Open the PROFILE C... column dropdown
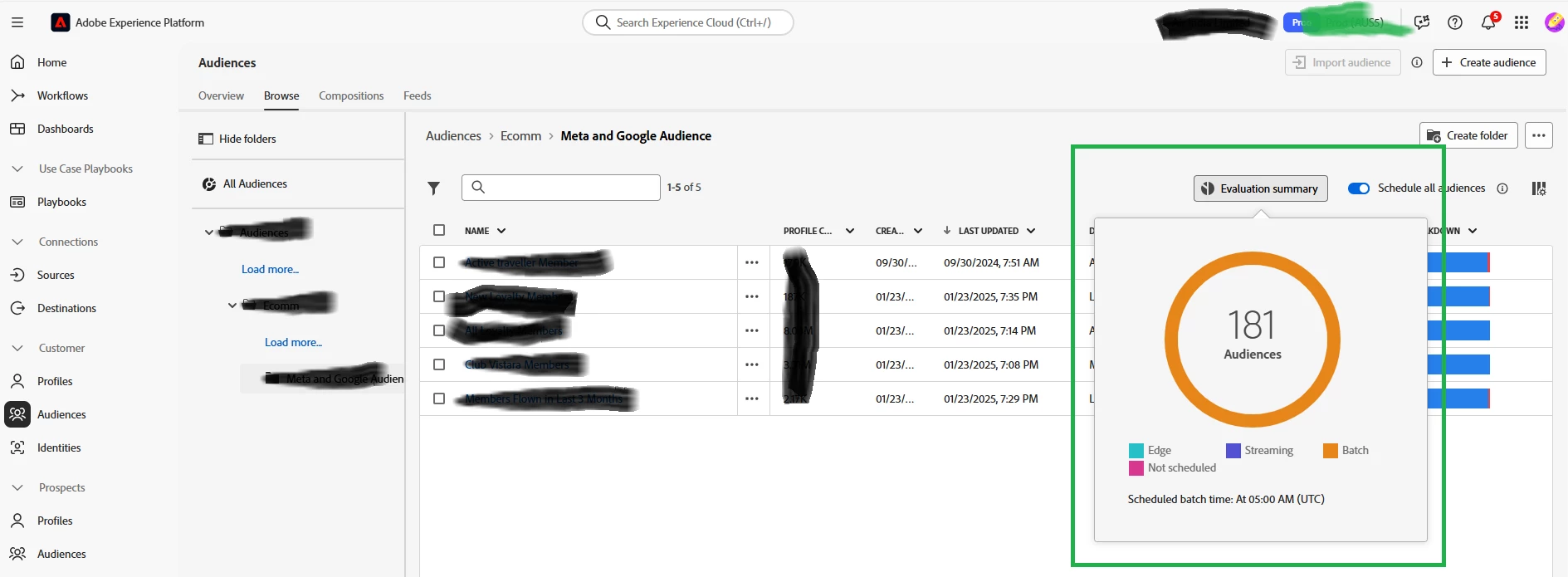 [x=850, y=231]
